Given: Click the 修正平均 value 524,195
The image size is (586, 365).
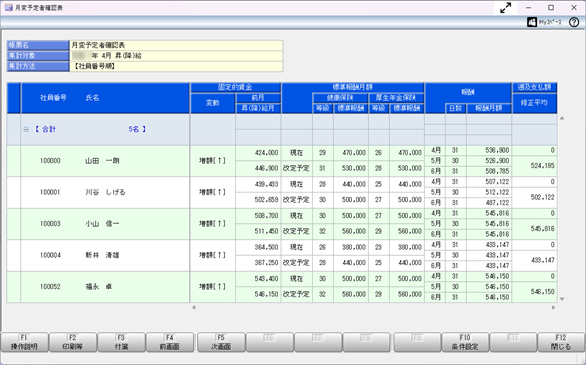Looking at the screenshot, I should (x=542, y=166).
